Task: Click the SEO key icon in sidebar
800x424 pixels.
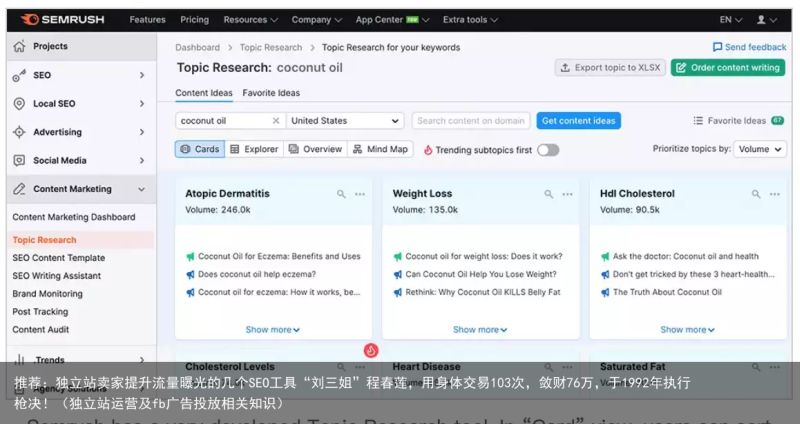Action: click(x=19, y=76)
